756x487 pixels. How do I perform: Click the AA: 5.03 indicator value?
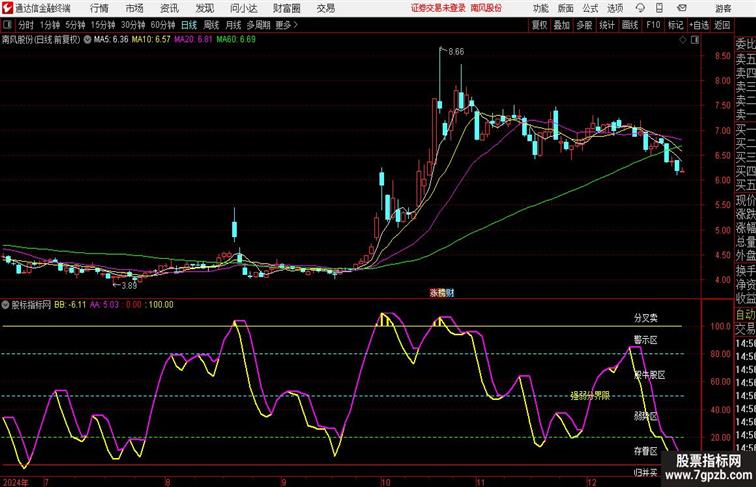point(104,305)
